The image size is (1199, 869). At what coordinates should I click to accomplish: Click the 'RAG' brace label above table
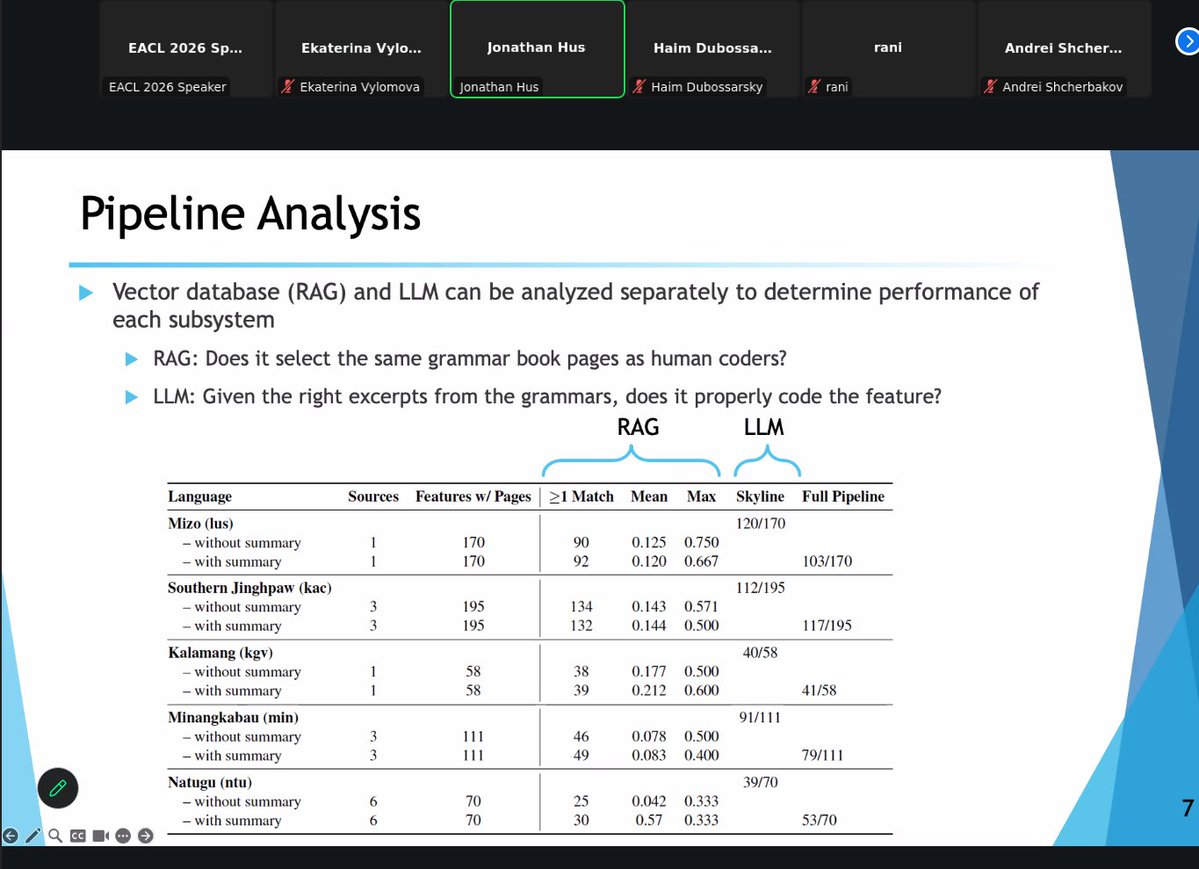click(x=638, y=427)
